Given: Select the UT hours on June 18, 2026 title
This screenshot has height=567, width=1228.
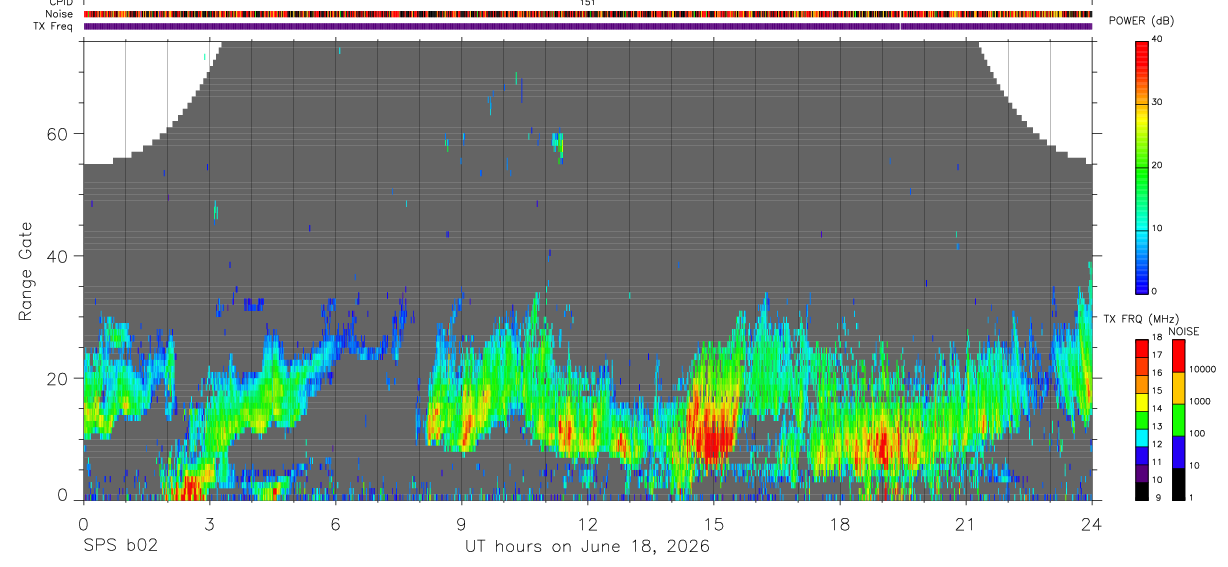Looking at the screenshot, I should (x=587, y=547).
